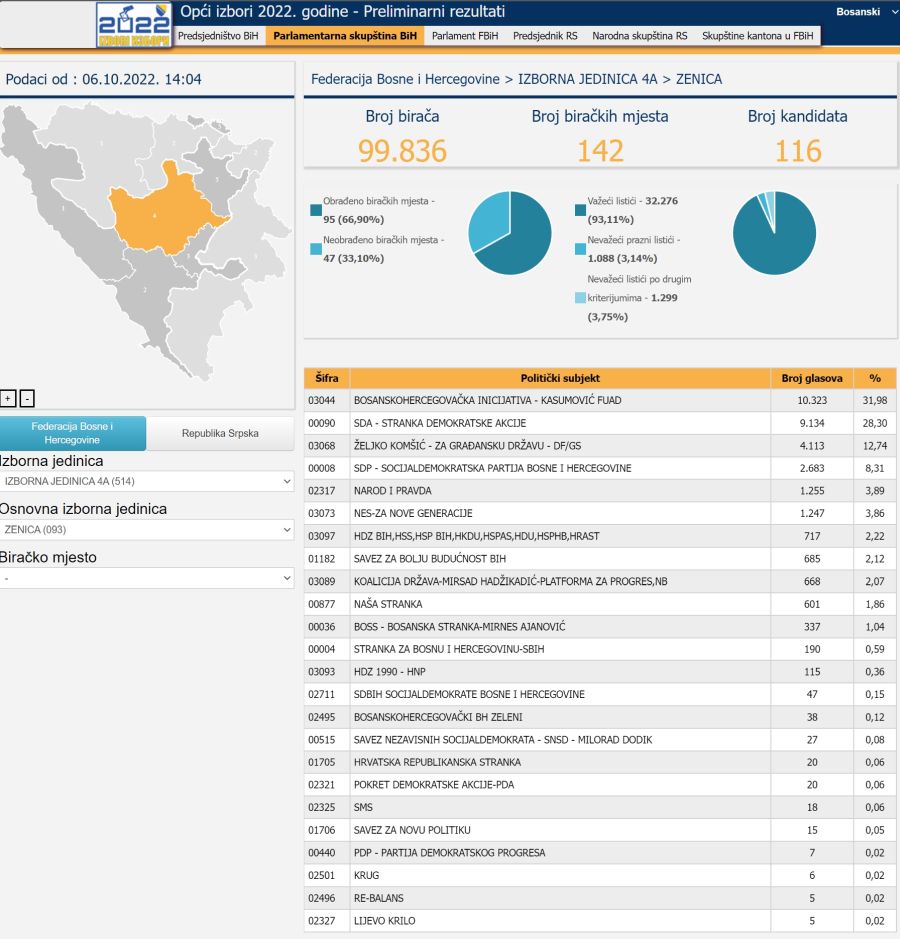Go to Skupštine kantona u FBiH tab

click(x=757, y=35)
